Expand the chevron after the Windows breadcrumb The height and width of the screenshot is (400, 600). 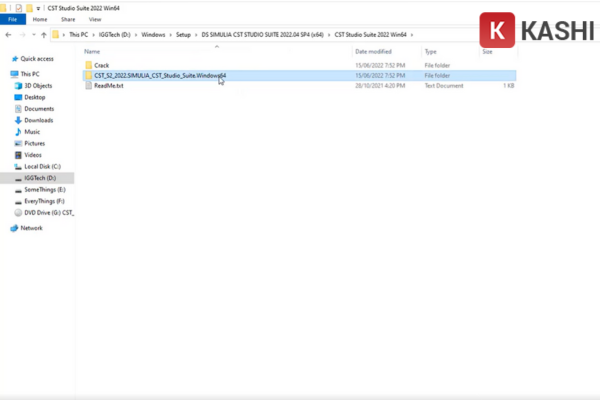point(171,35)
